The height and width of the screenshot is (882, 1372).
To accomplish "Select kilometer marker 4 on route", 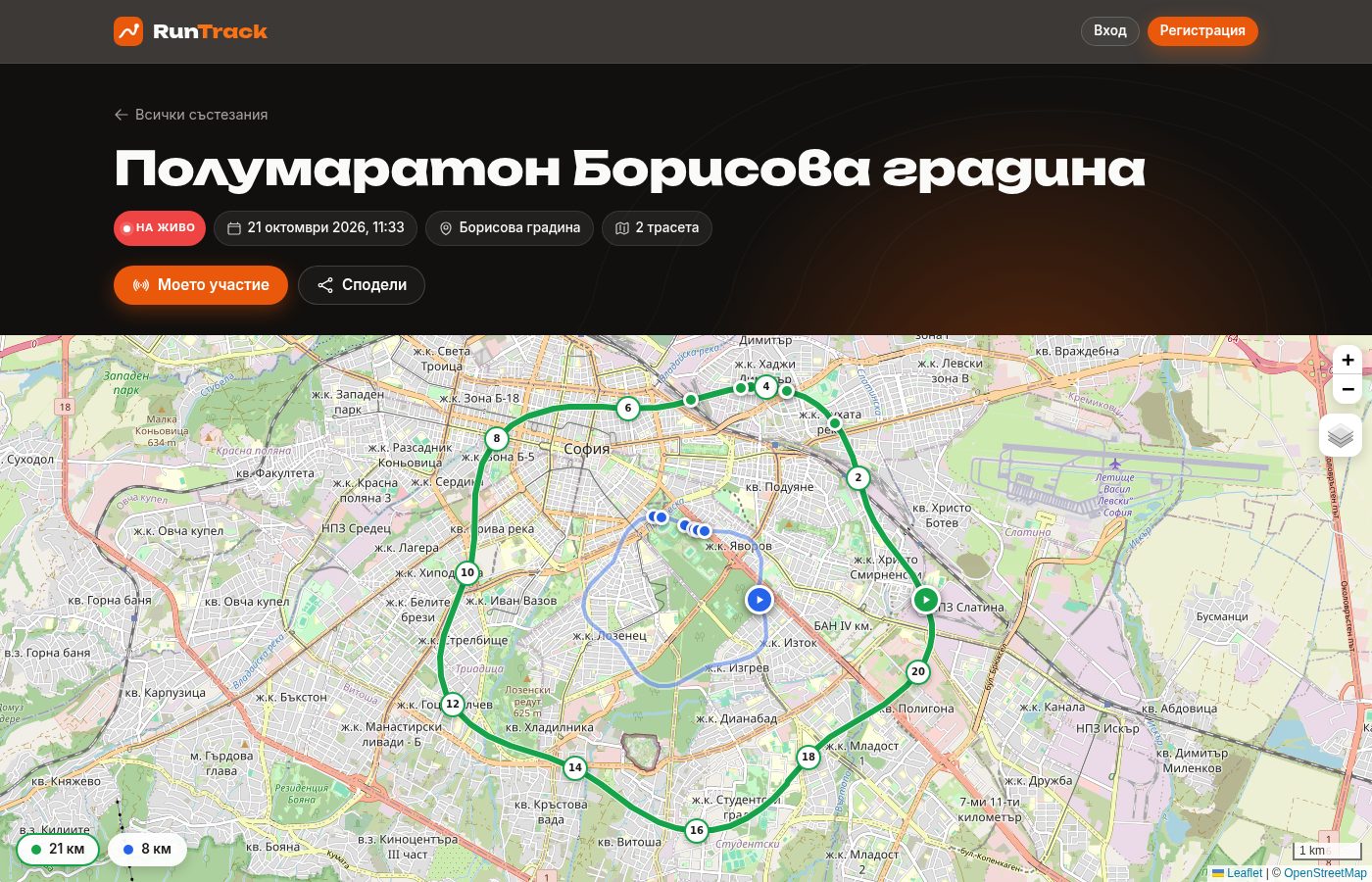I will (x=766, y=386).
